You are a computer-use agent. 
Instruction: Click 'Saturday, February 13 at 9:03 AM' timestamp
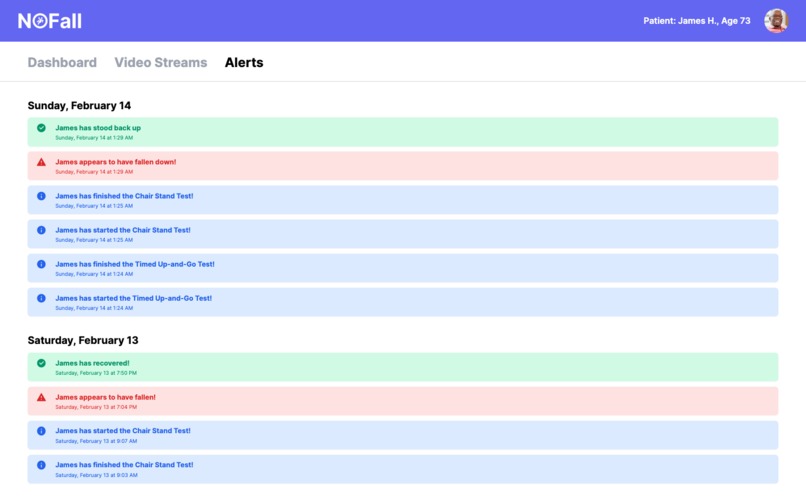point(96,475)
